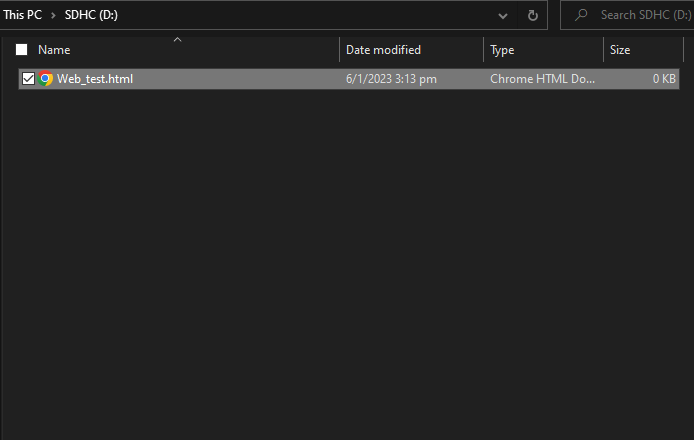Uncheck the Web_test.html file checkbox

click(28, 79)
